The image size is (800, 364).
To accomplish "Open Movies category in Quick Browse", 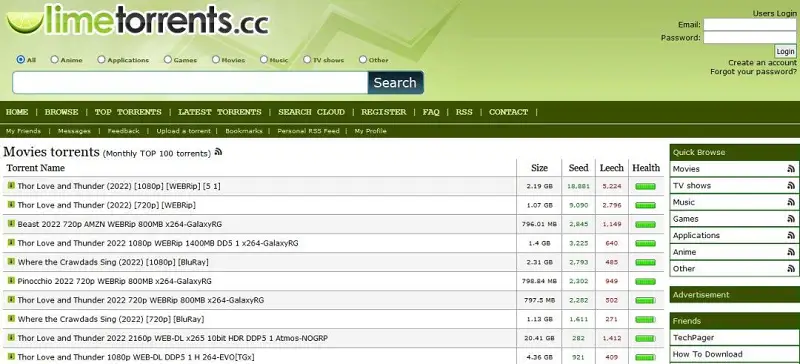I will tap(686, 169).
